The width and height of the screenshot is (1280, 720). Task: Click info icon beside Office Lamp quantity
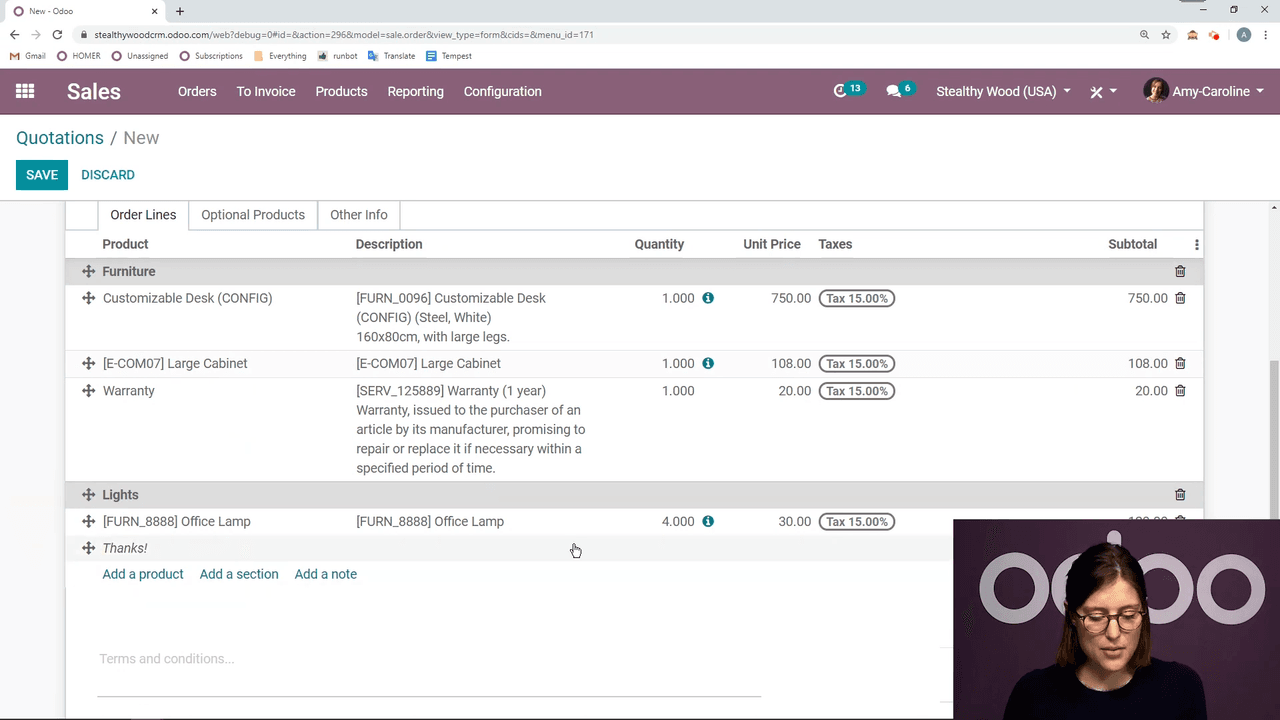tap(708, 522)
